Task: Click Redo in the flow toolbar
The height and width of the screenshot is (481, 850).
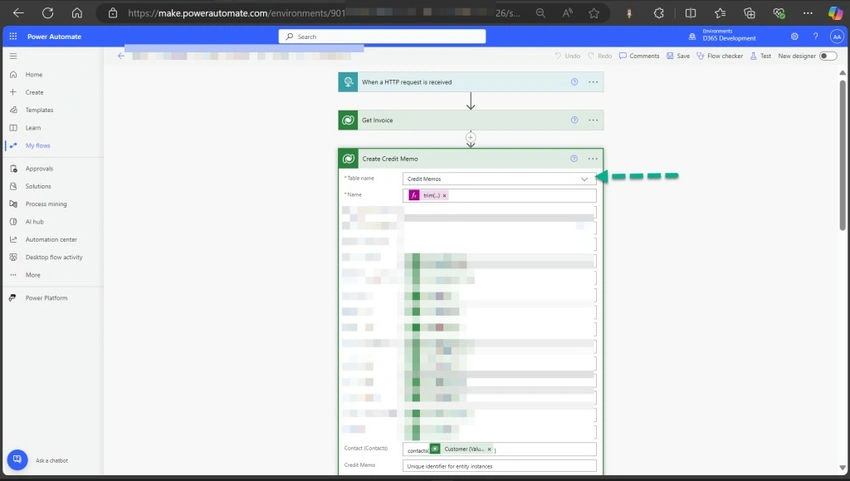Action: [x=600, y=56]
